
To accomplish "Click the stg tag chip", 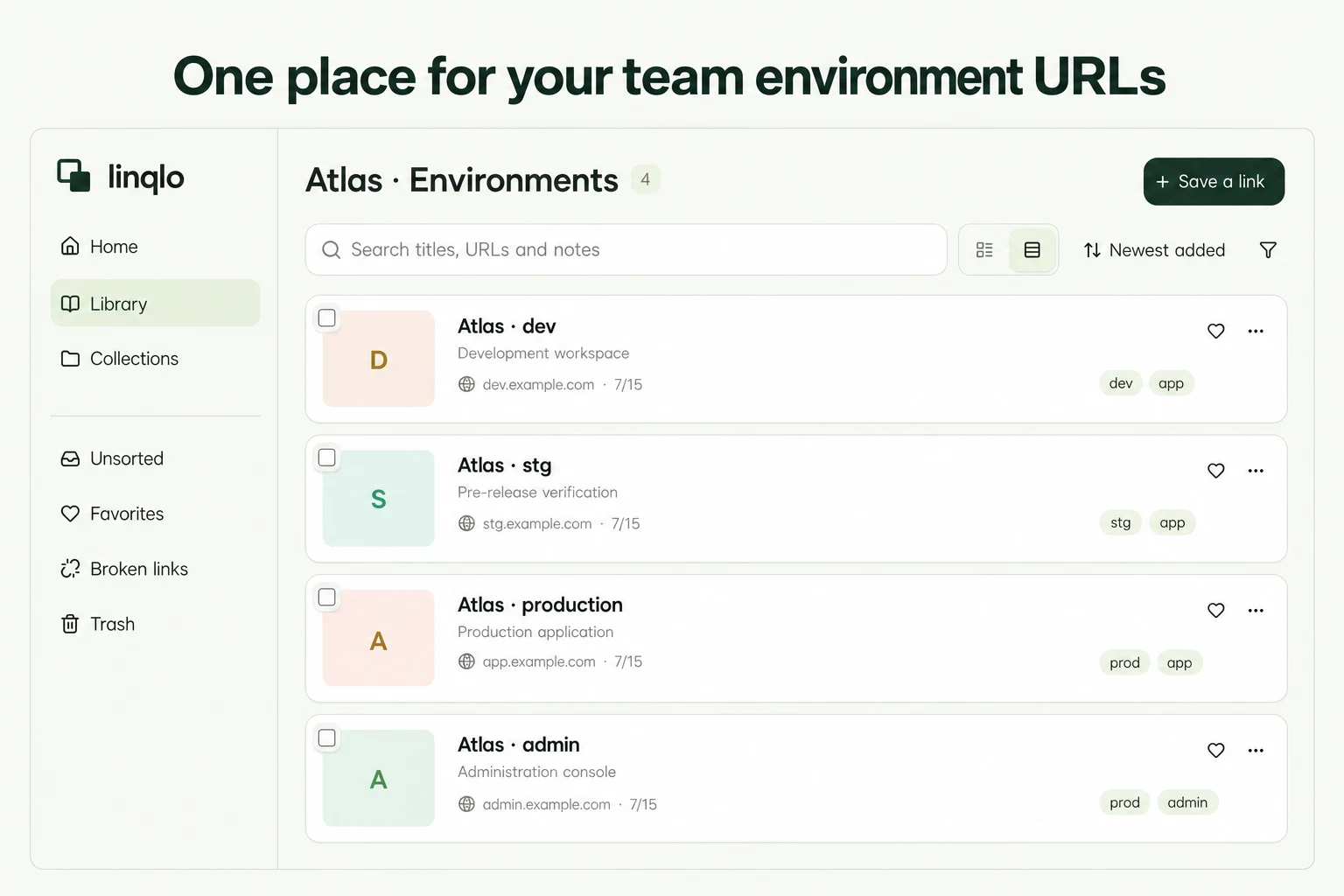I will point(1121,522).
